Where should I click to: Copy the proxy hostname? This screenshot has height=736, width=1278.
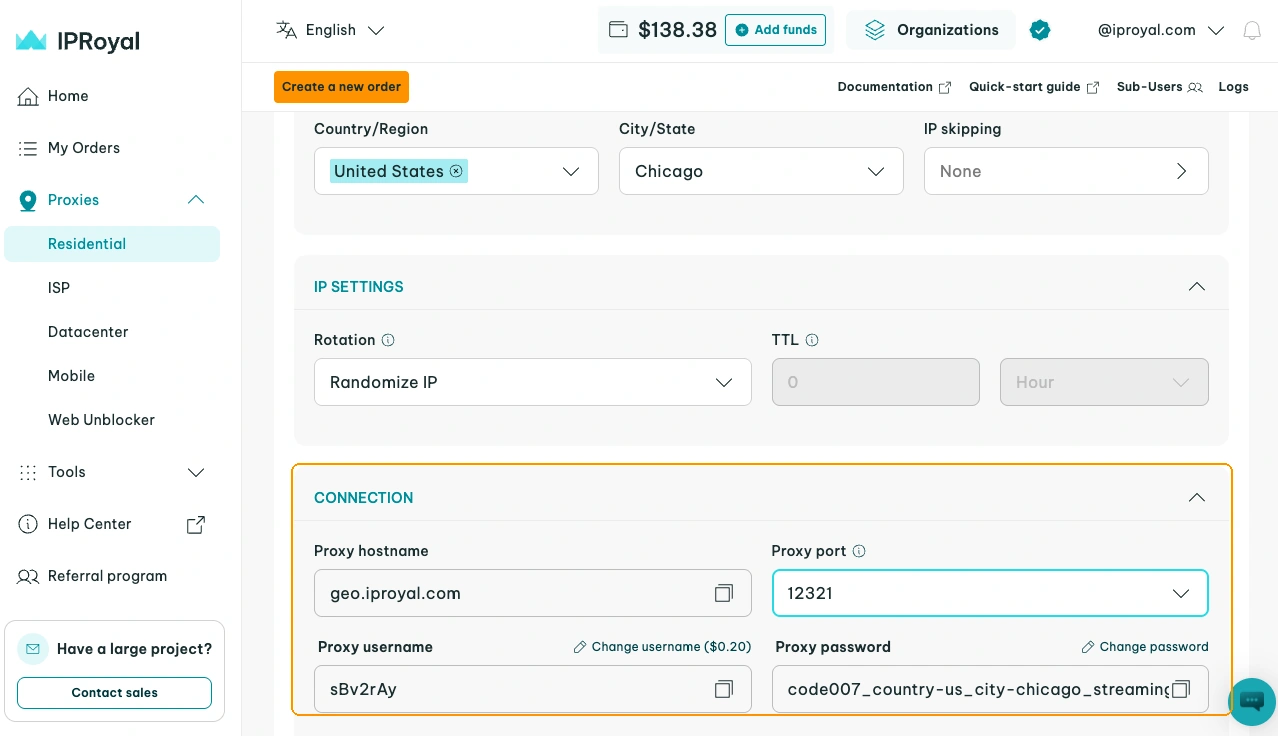tap(724, 593)
